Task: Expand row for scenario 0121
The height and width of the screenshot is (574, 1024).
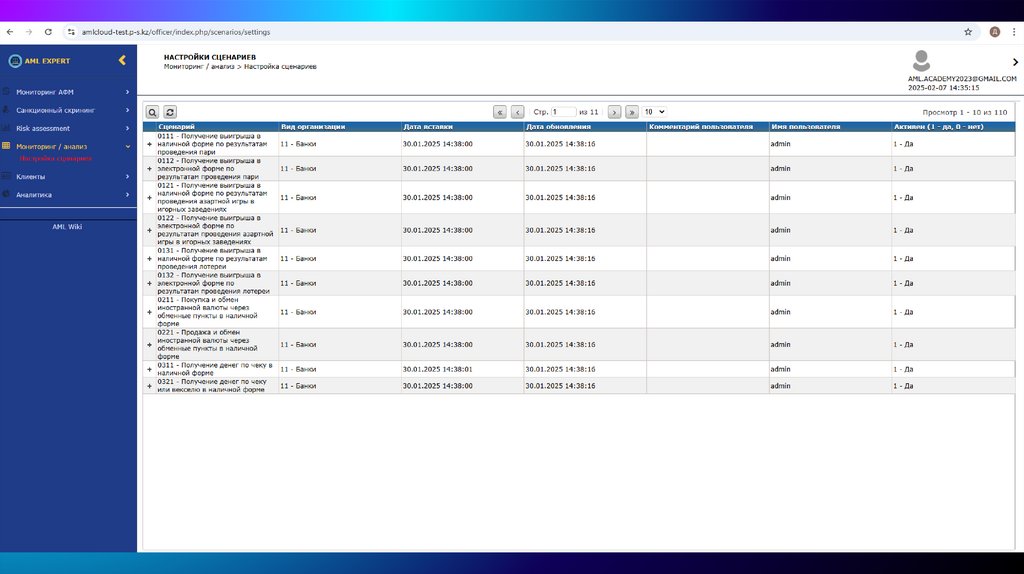Action: click(x=150, y=198)
